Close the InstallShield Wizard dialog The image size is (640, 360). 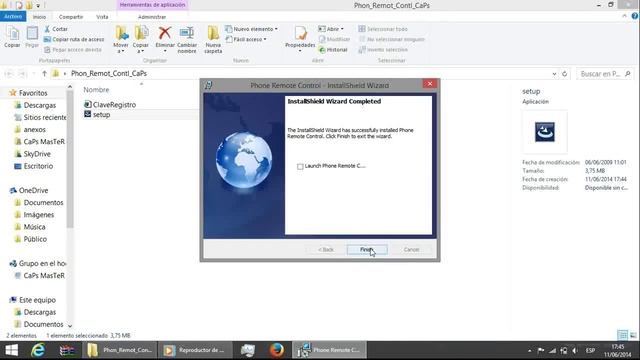430,84
